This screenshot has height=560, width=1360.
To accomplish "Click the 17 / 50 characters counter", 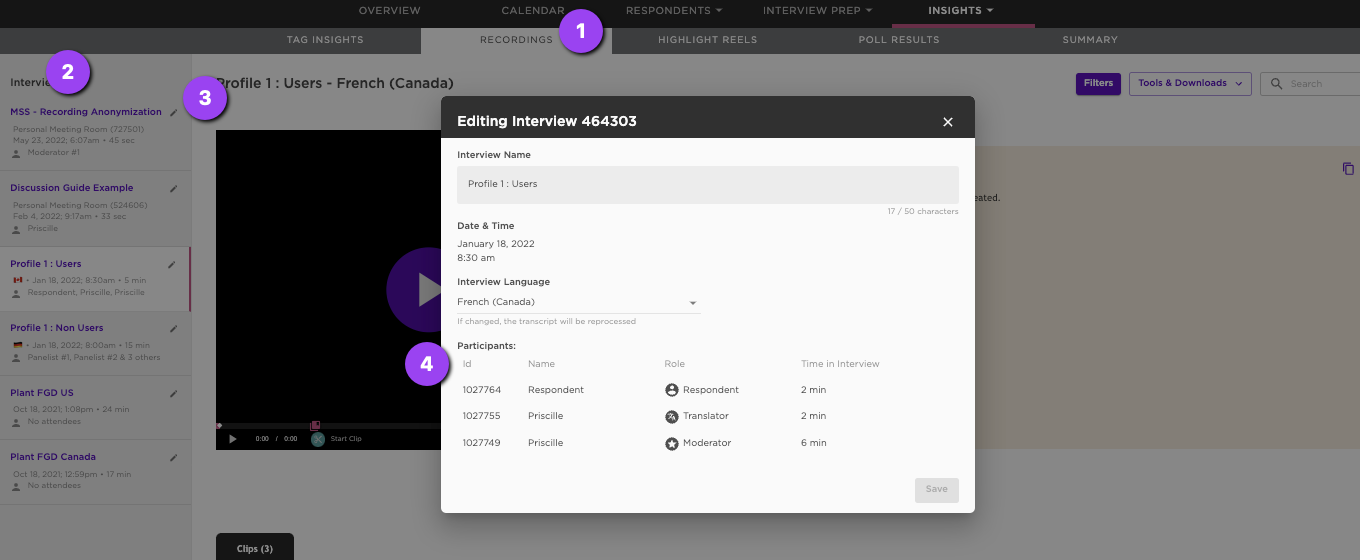I will pyautogui.click(x=923, y=212).
